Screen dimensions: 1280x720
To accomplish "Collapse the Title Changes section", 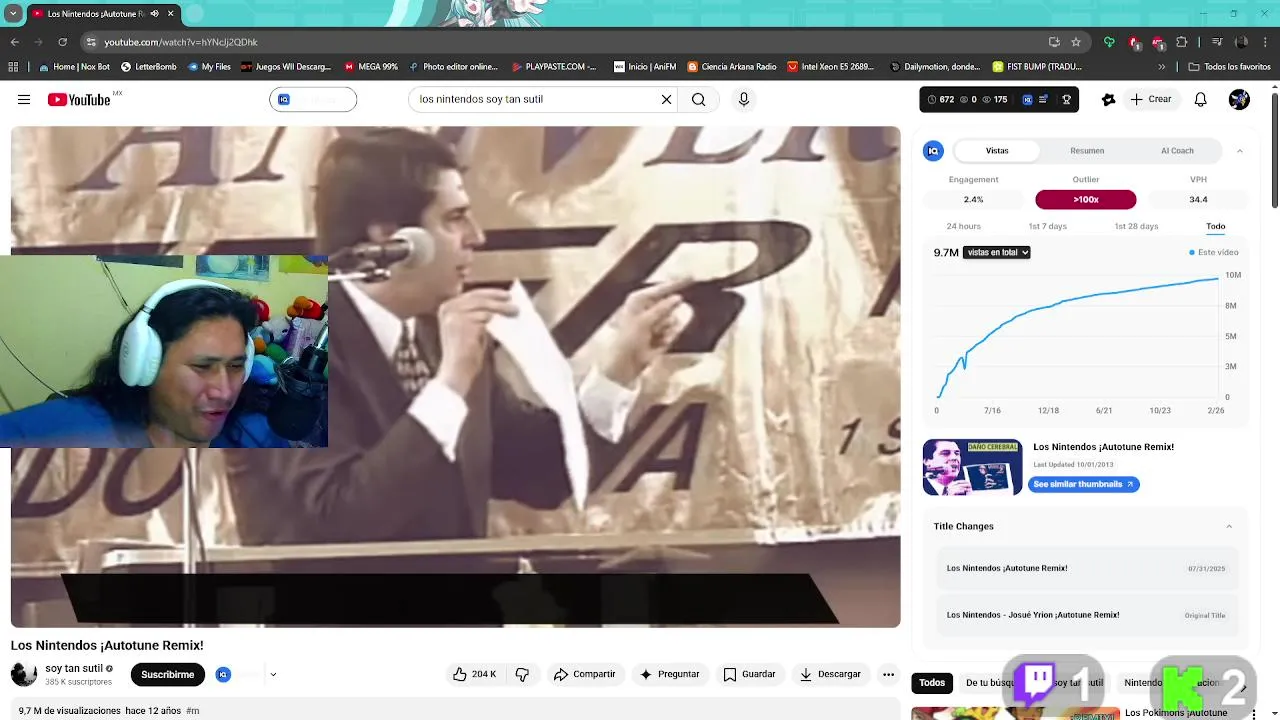I will point(1229,526).
